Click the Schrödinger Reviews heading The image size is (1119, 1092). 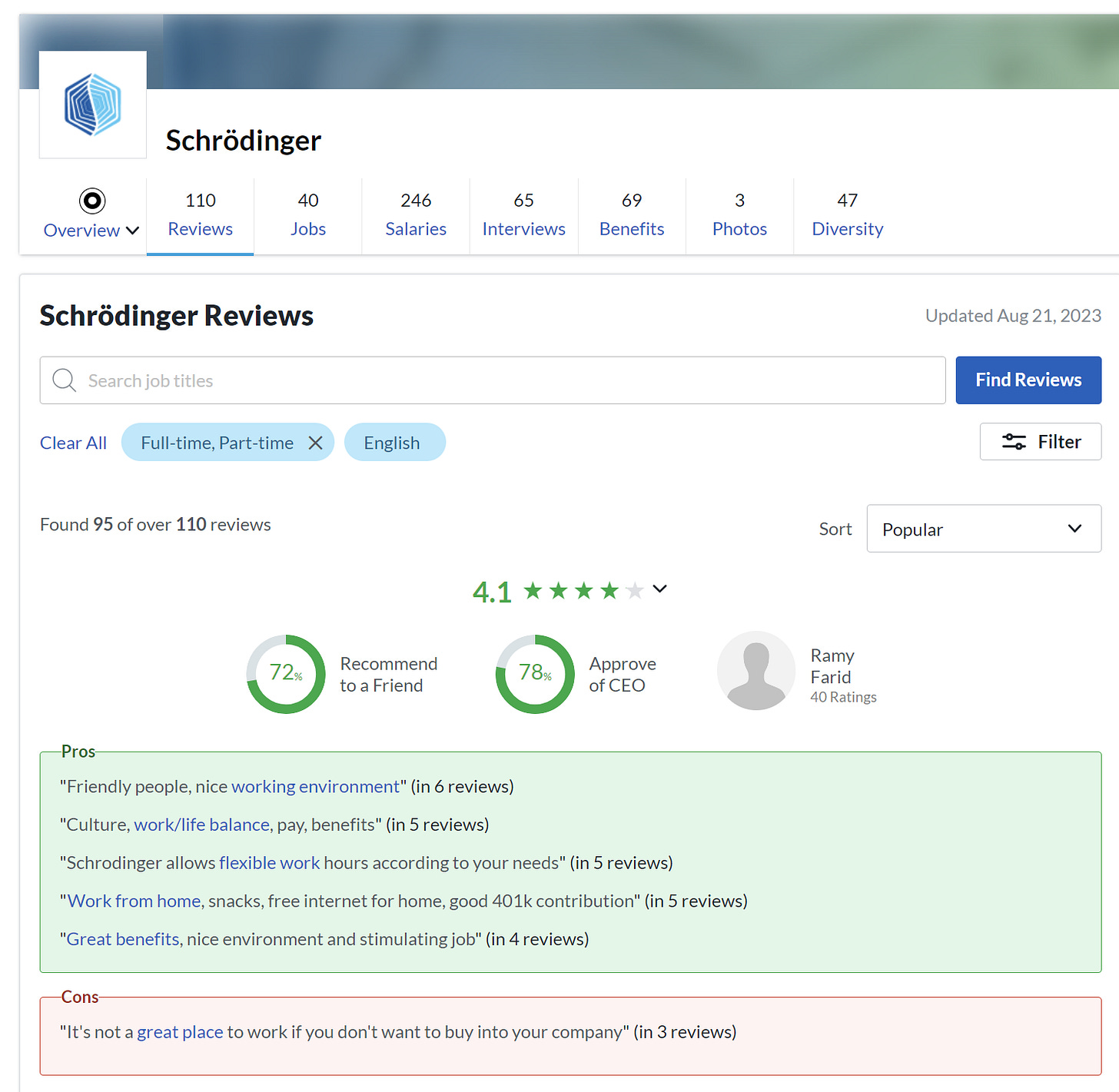pyautogui.click(x=177, y=316)
